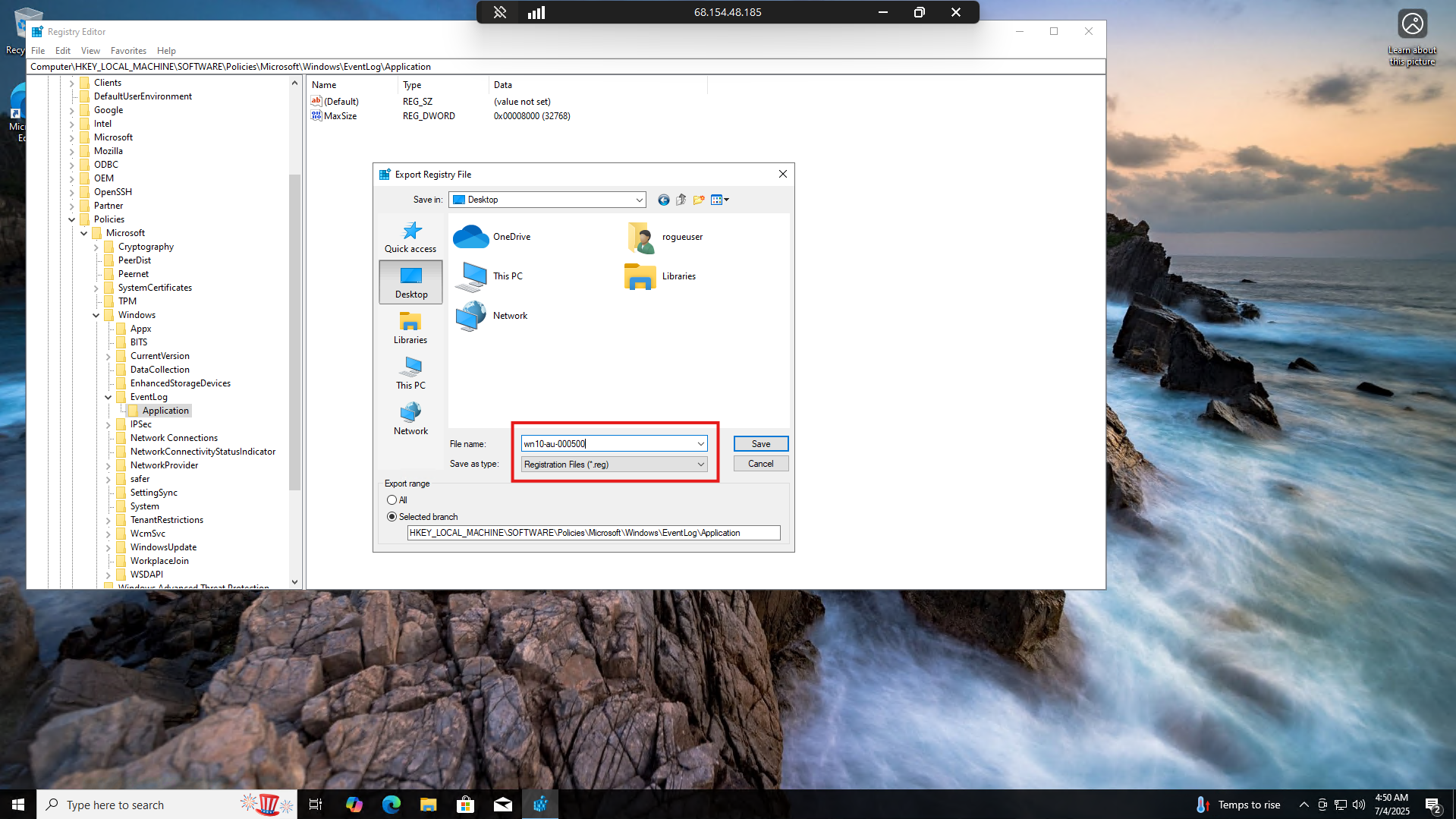Expand the Cryptography tree node
The width and height of the screenshot is (1456, 819).
click(x=96, y=247)
